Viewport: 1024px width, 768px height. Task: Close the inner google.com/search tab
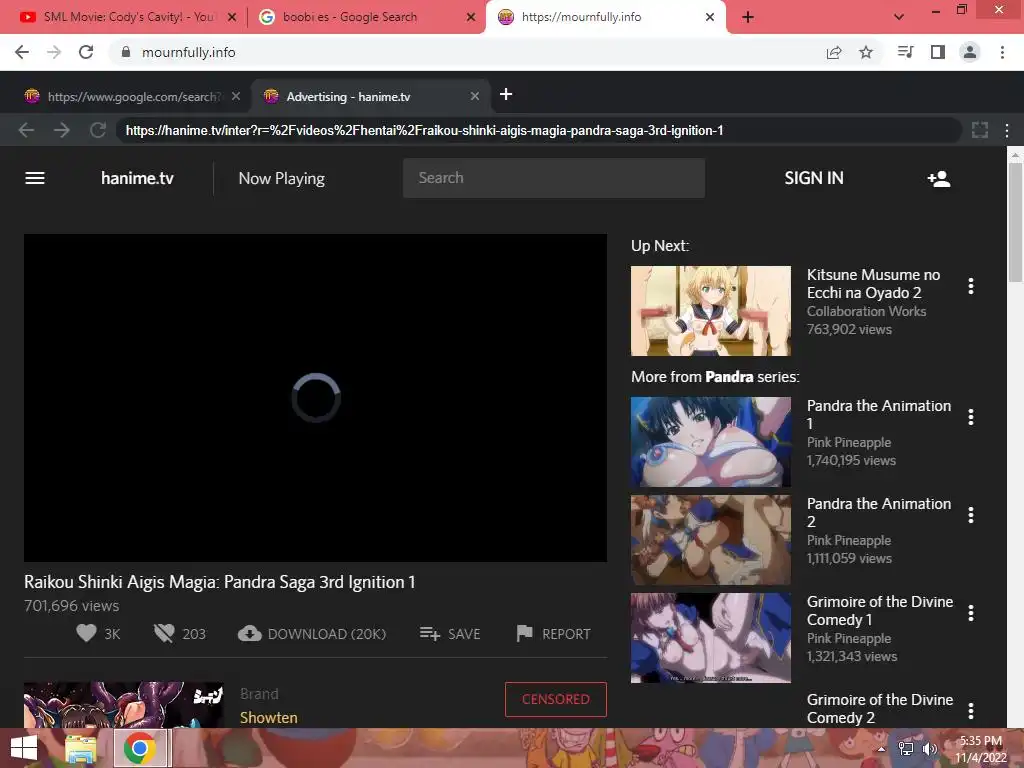click(236, 97)
